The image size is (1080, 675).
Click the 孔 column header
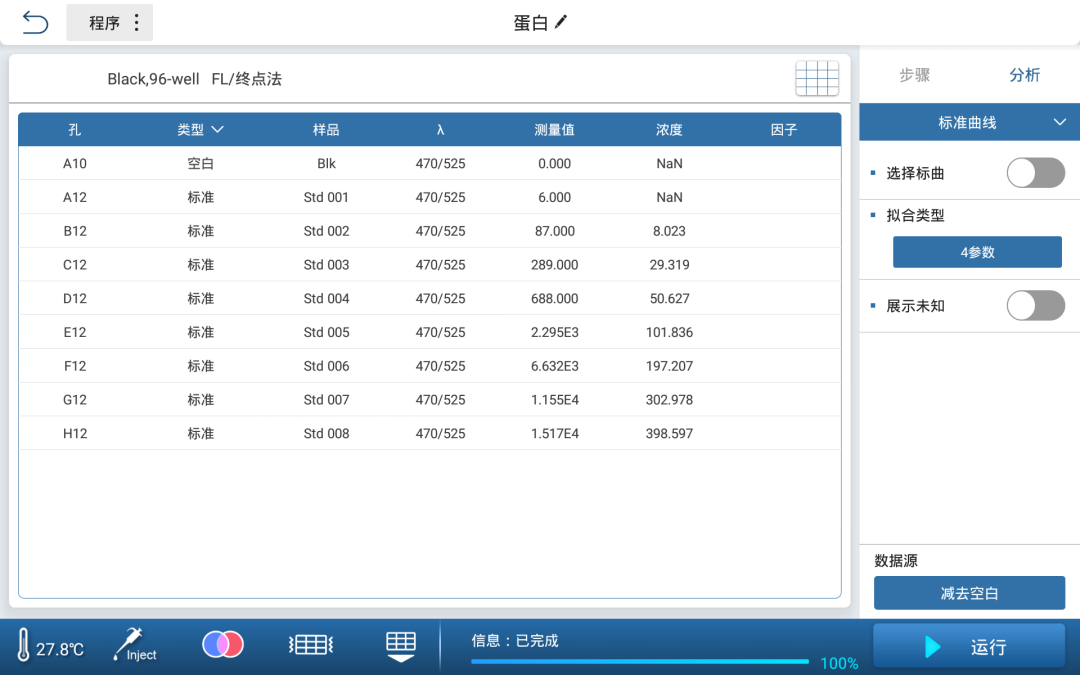pos(74,129)
